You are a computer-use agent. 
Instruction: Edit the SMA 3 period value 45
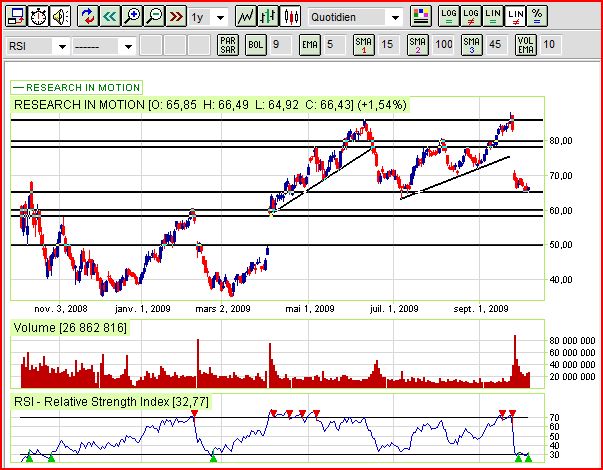click(x=496, y=45)
